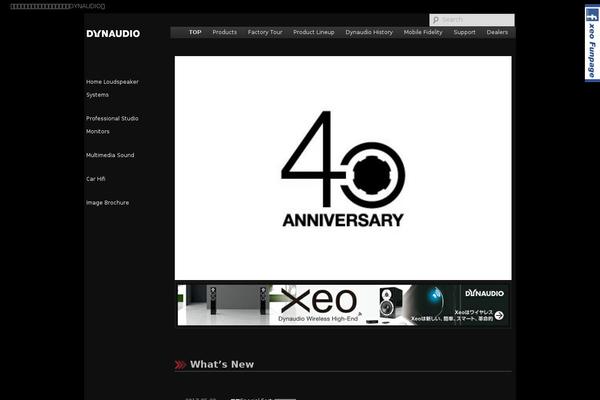The image size is (600, 400).
Task: Click the 40 Anniversary hero image
Action: click(x=343, y=168)
